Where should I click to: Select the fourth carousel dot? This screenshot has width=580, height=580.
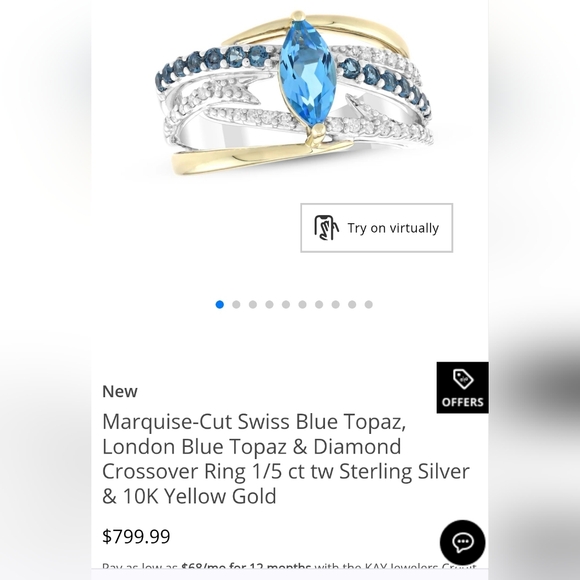[269, 304]
